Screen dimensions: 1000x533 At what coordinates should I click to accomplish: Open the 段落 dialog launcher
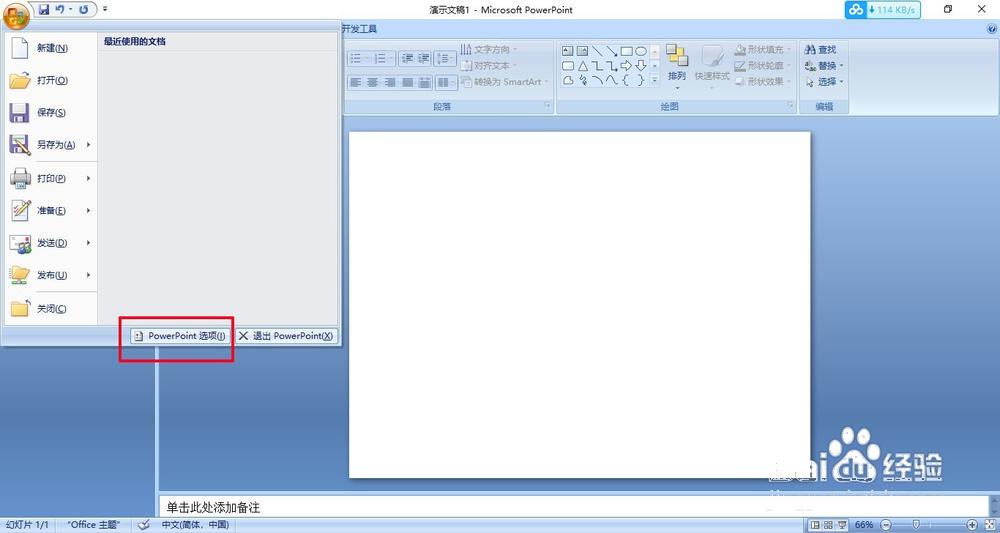click(x=548, y=106)
